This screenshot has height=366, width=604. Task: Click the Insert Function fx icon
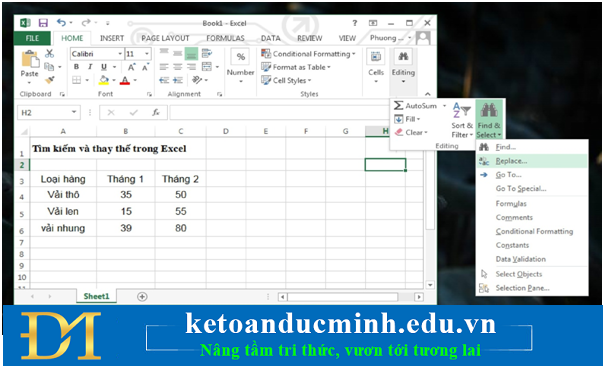[x=156, y=112]
